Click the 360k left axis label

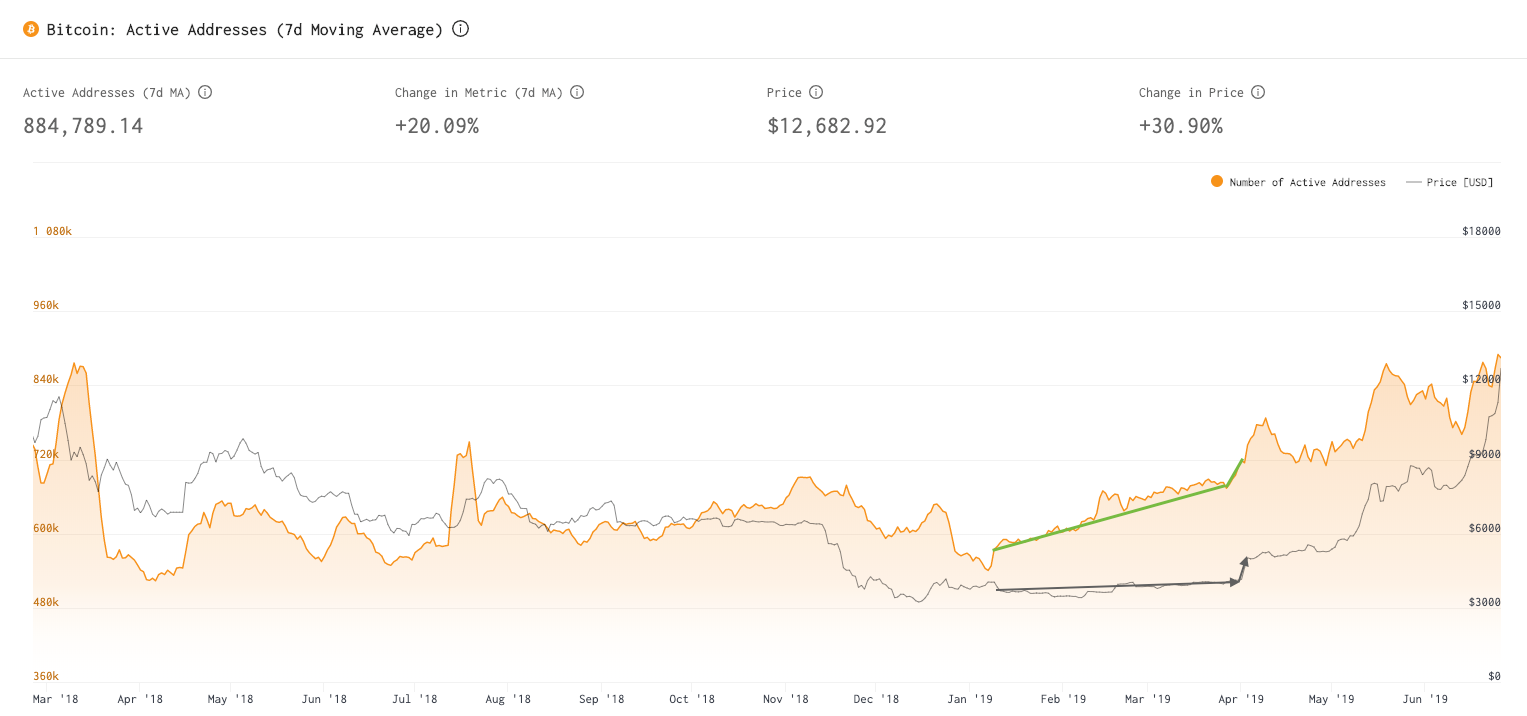(46, 677)
